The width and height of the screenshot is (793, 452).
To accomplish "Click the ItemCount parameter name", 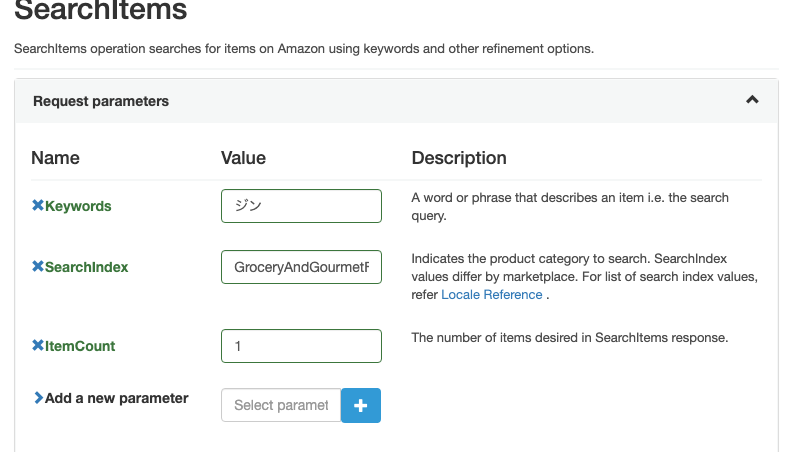I will pyautogui.click(x=80, y=346).
